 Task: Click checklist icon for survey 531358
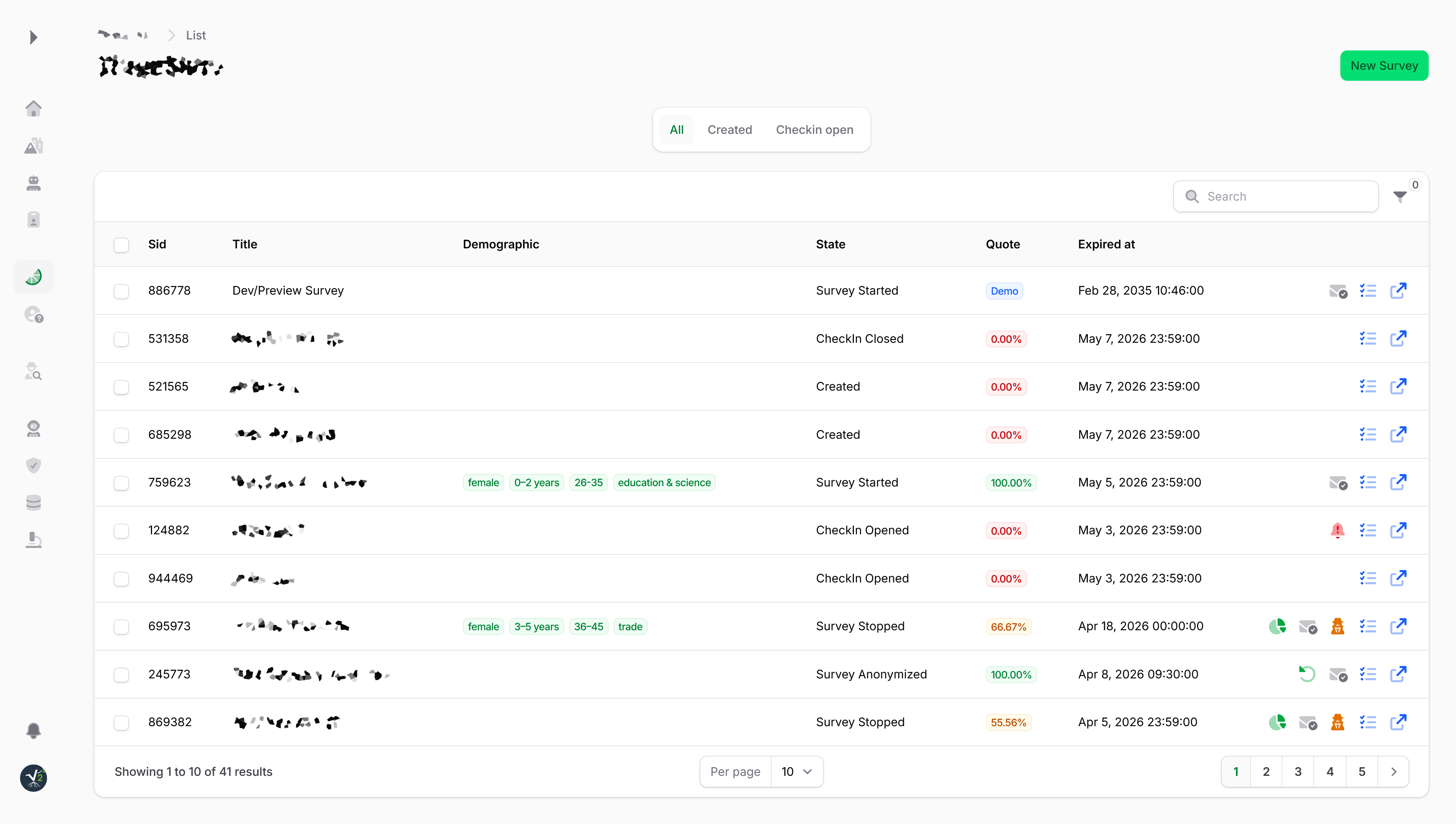[x=1368, y=338]
